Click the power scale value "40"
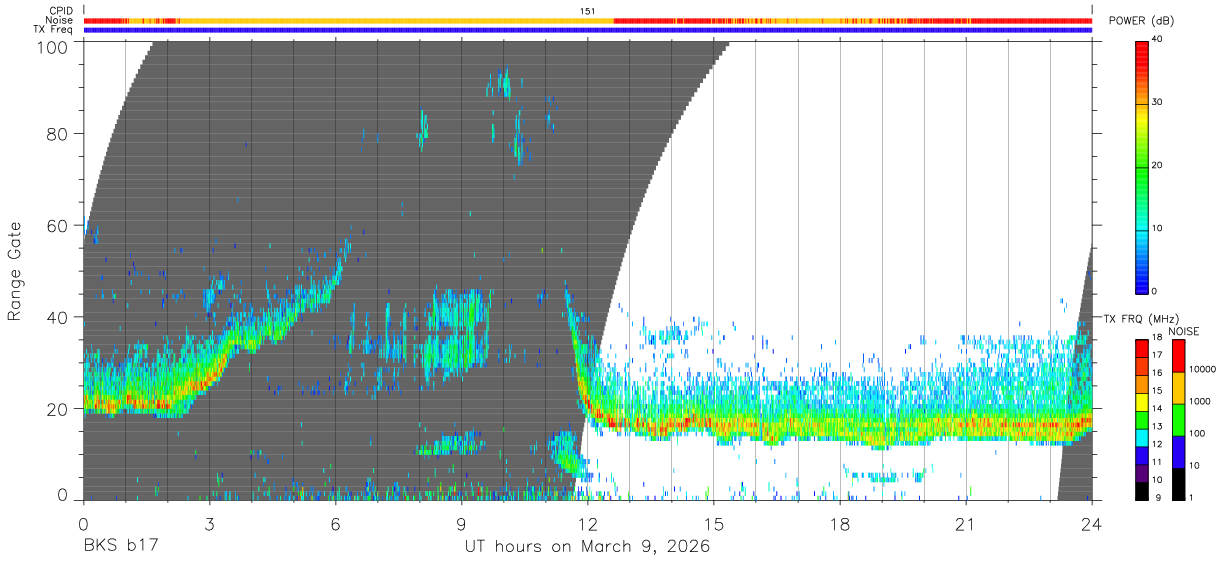The height and width of the screenshot is (567, 1228). (x=1157, y=40)
